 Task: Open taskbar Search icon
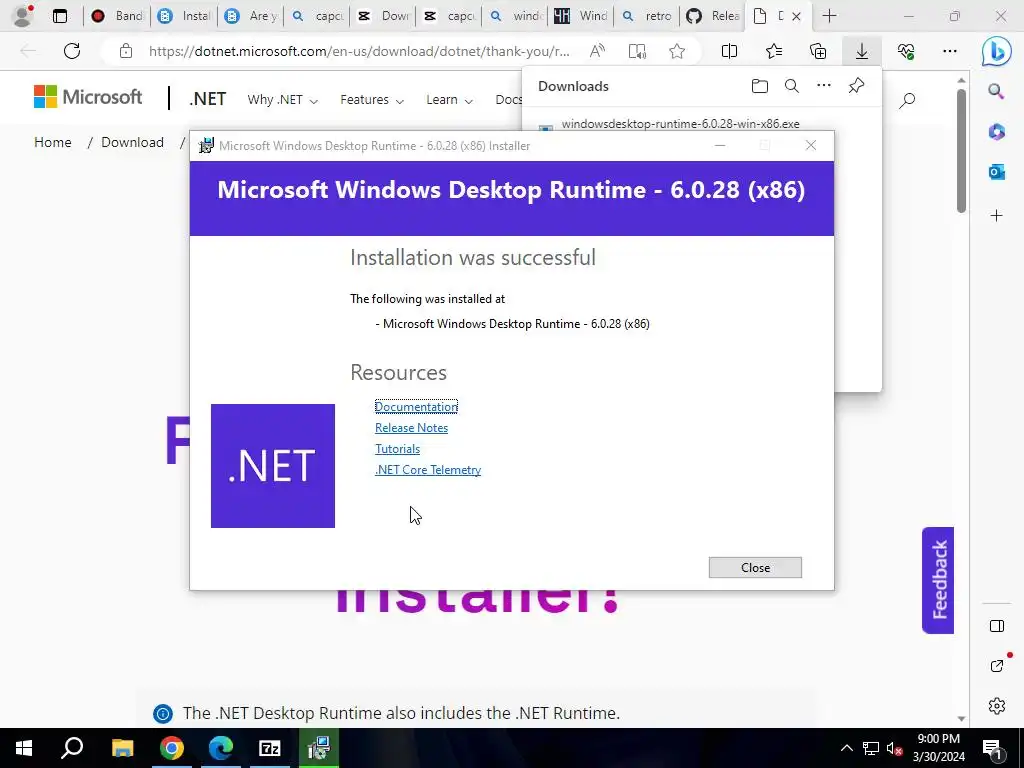72,748
